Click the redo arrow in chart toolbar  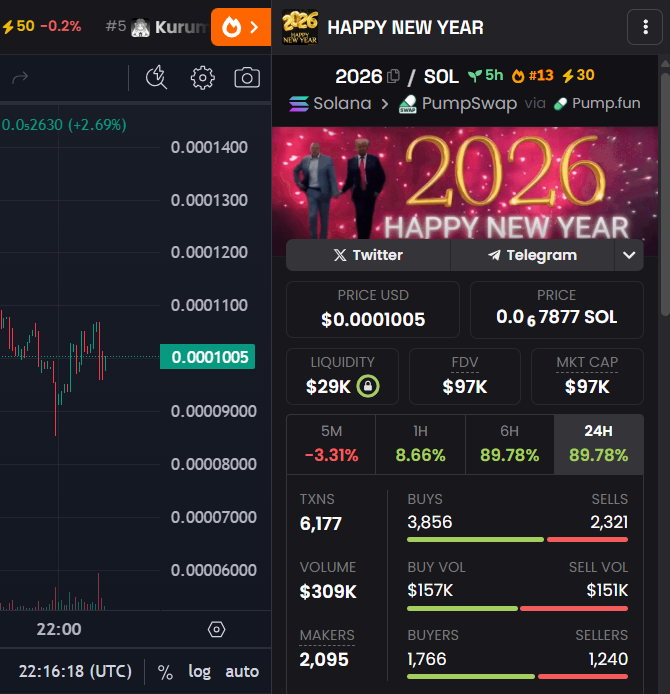coord(20,78)
